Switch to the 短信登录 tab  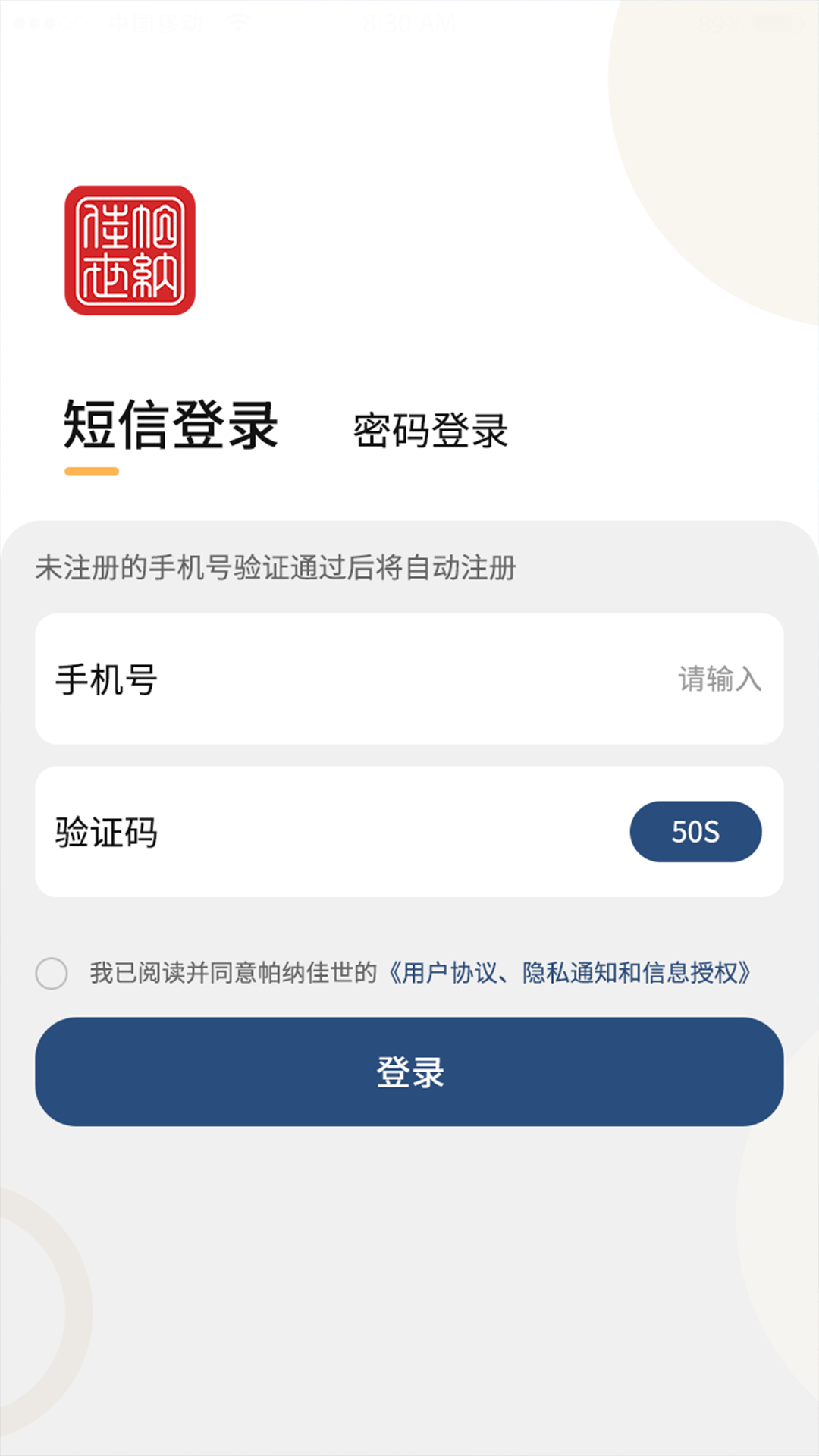pyautogui.click(x=171, y=425)
